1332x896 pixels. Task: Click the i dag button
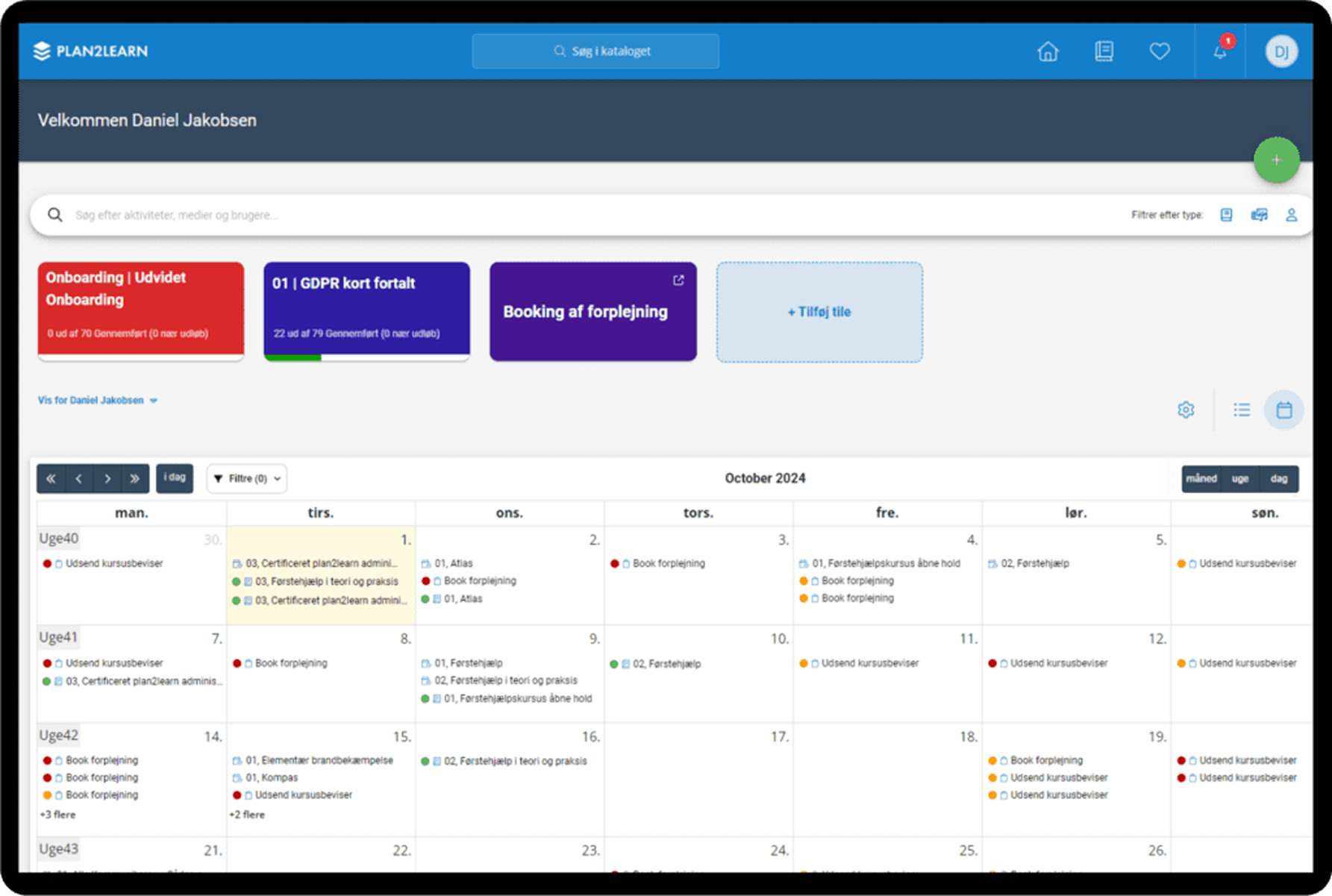(175, 478)
